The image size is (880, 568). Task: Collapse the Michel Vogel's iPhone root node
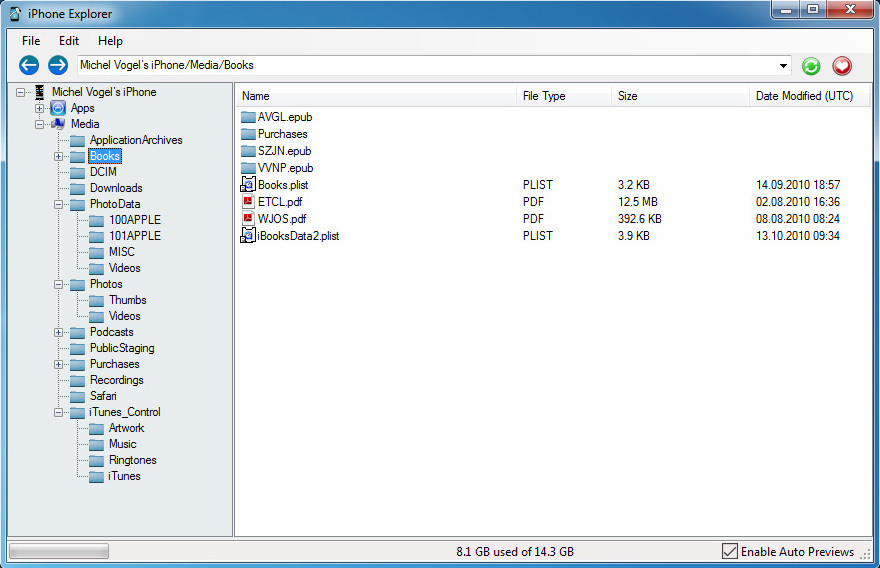21,92
